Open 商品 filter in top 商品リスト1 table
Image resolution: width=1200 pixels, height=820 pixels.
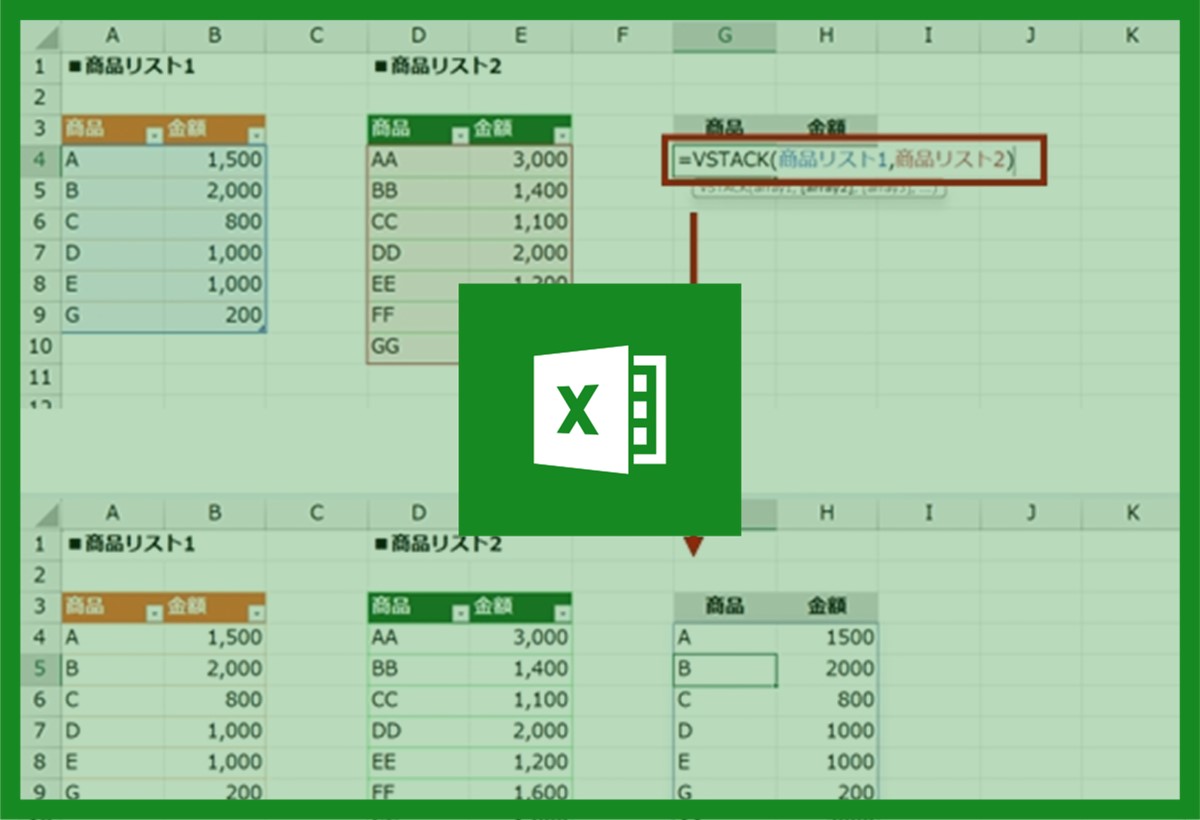click(153, 135)
